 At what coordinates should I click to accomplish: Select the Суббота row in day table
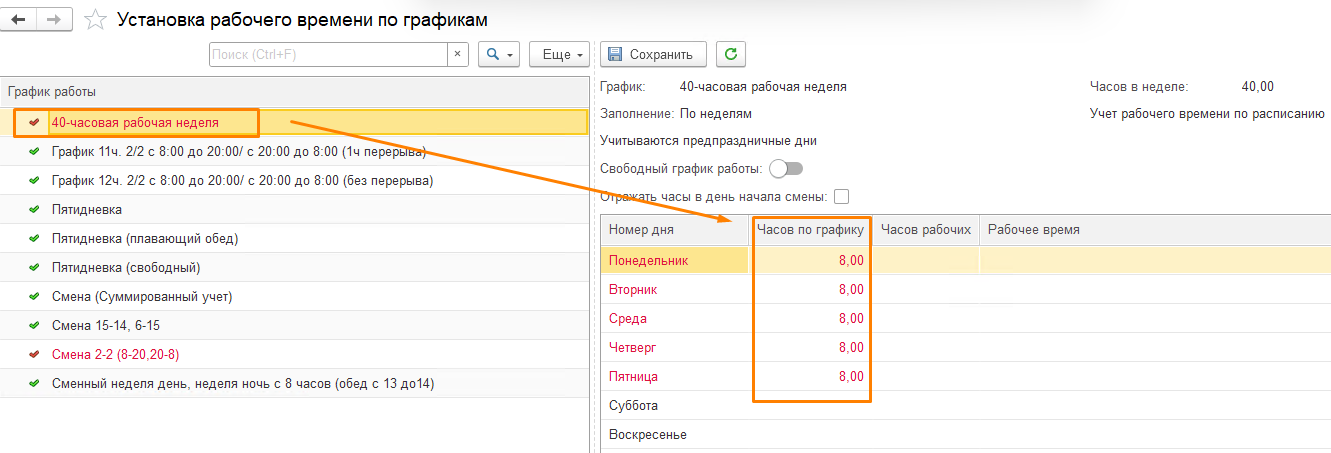tap(633, 406)
